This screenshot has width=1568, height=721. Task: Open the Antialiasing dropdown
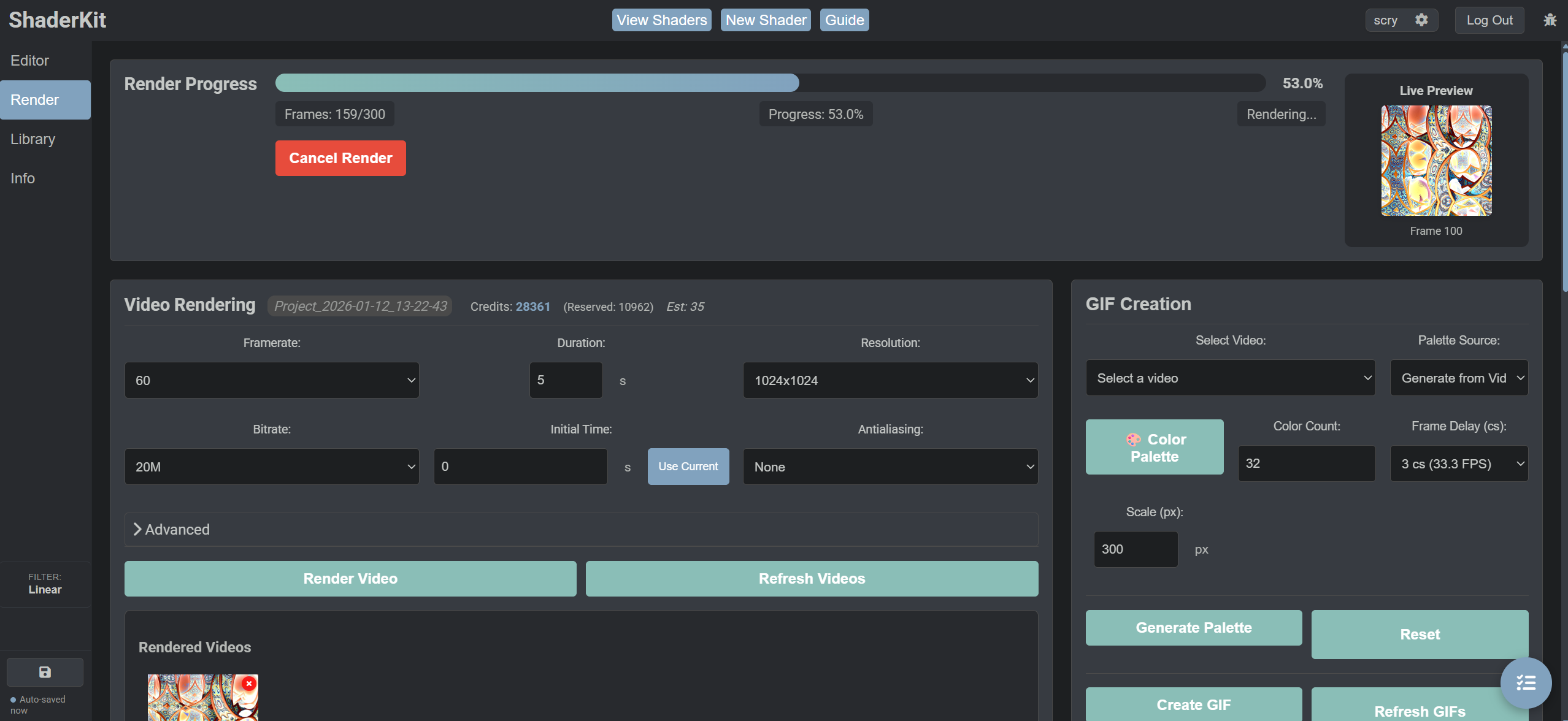click(890, 466)
